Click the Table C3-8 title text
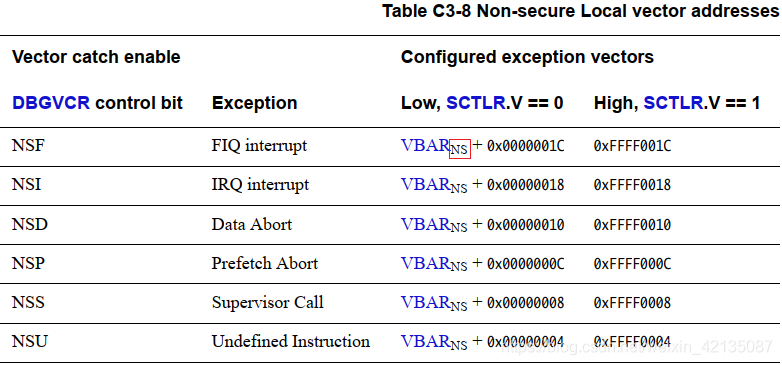The width and height of the screenshot is (782, 365). (x=581, y=11)
